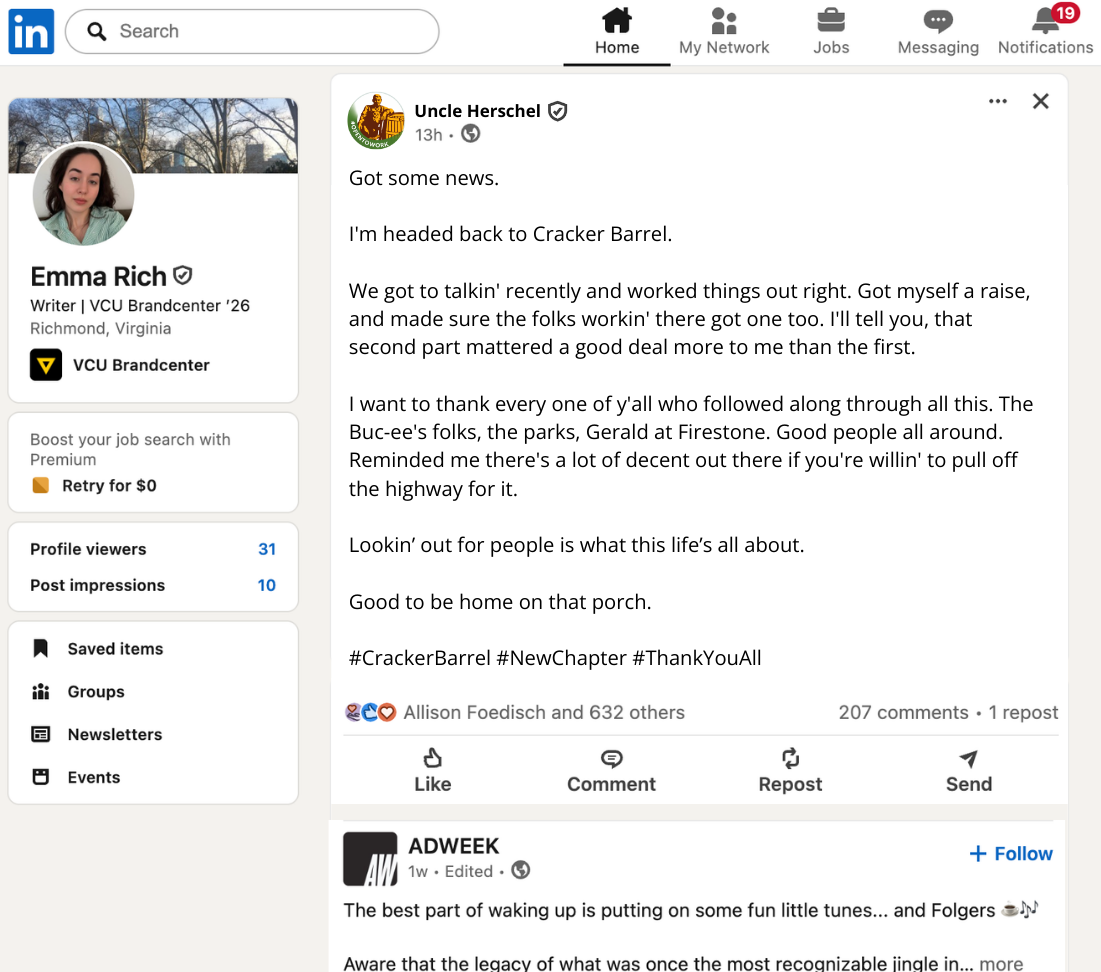The height and width of the screenshot is (972, 1101).
Task: Open Newsletters page
Action: pyautogui.click(x=115, y=735)
